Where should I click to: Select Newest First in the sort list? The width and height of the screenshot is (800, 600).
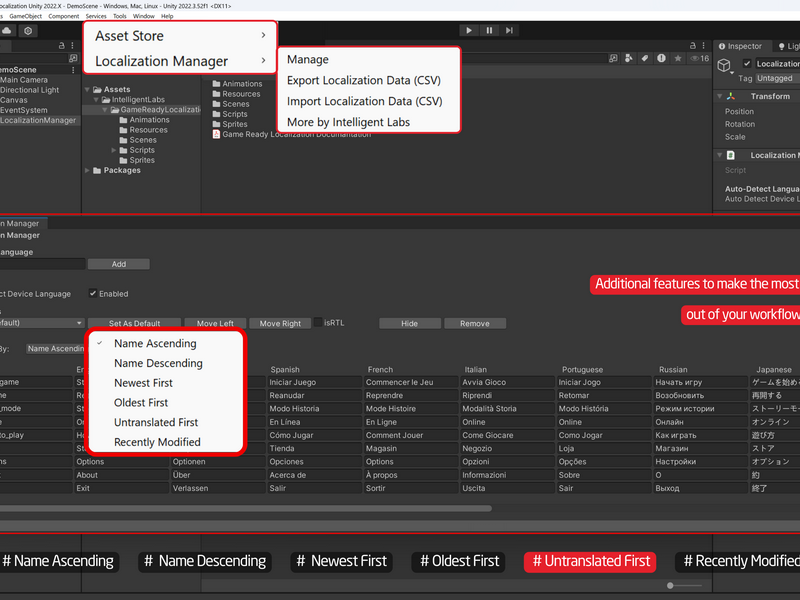(166, 383)
